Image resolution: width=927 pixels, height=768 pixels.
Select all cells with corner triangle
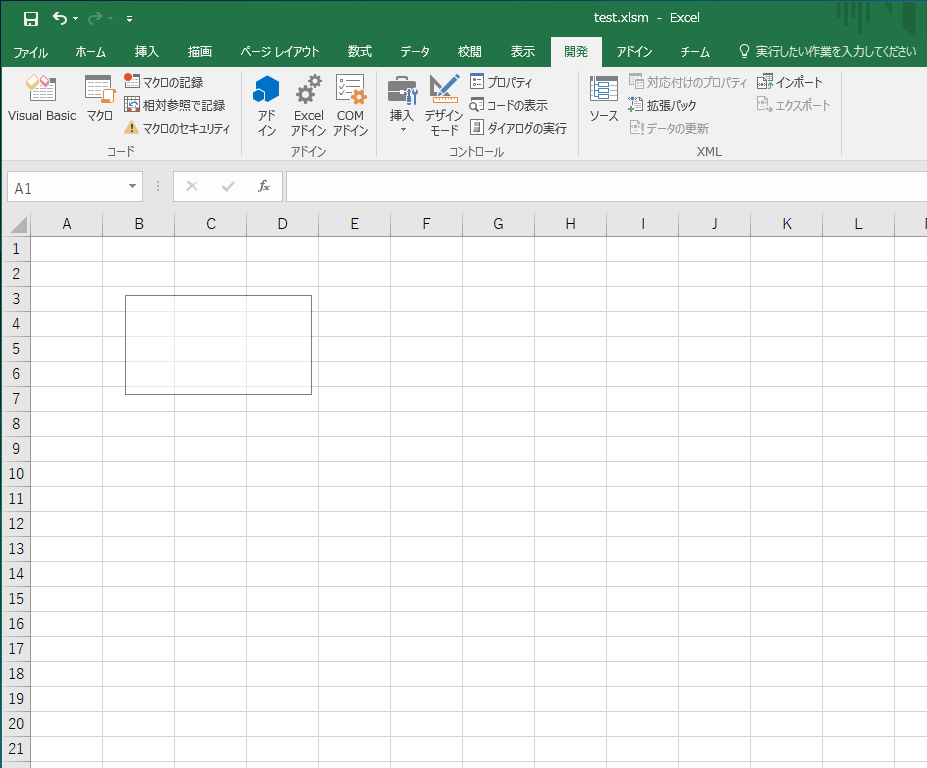(17, 224)
